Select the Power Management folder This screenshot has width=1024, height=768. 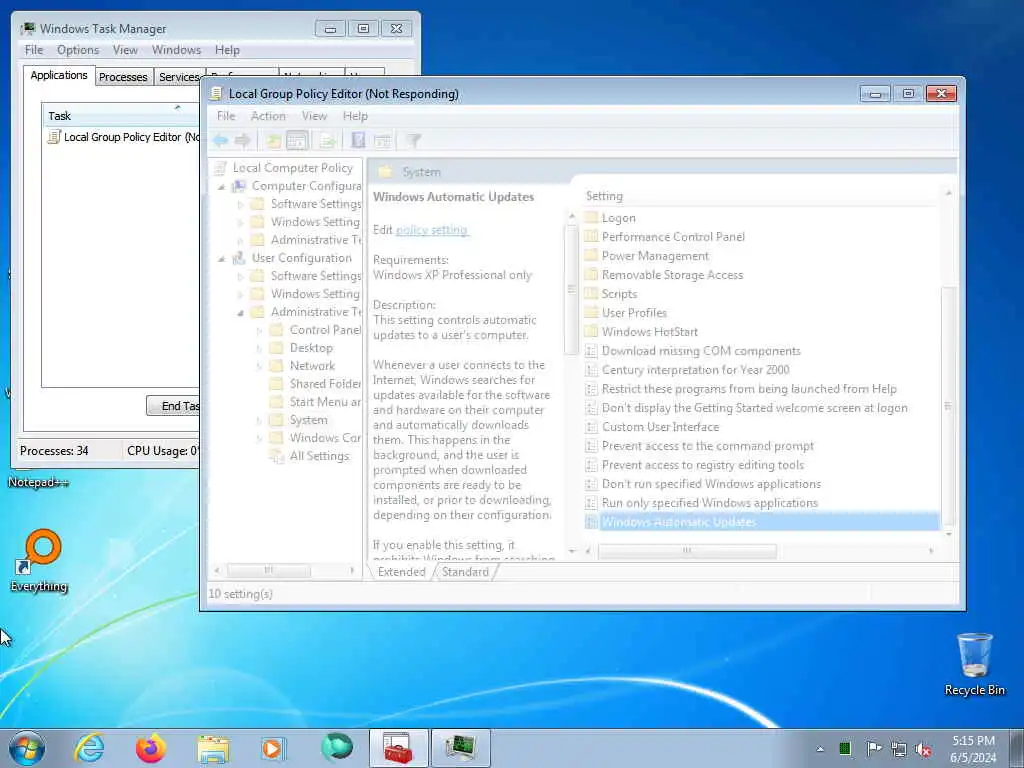click(x=655, y=256)
